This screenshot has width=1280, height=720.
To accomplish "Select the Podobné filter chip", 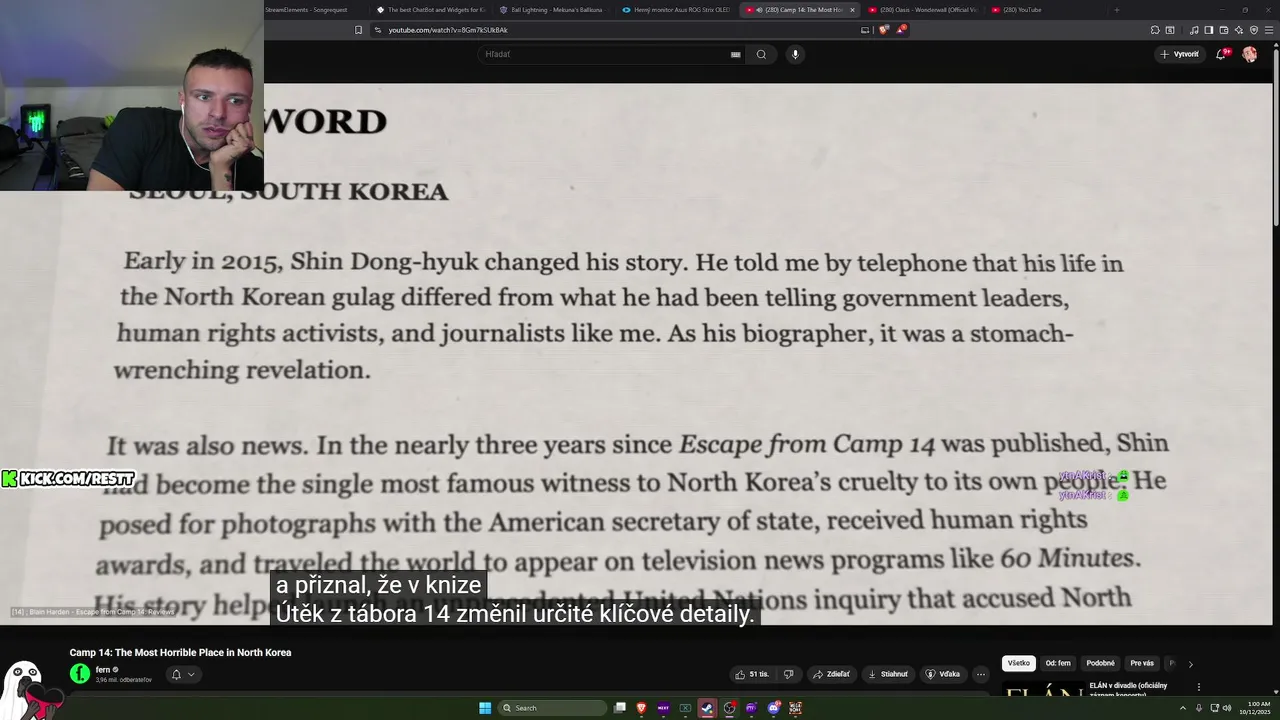I will click(1100, 663).
